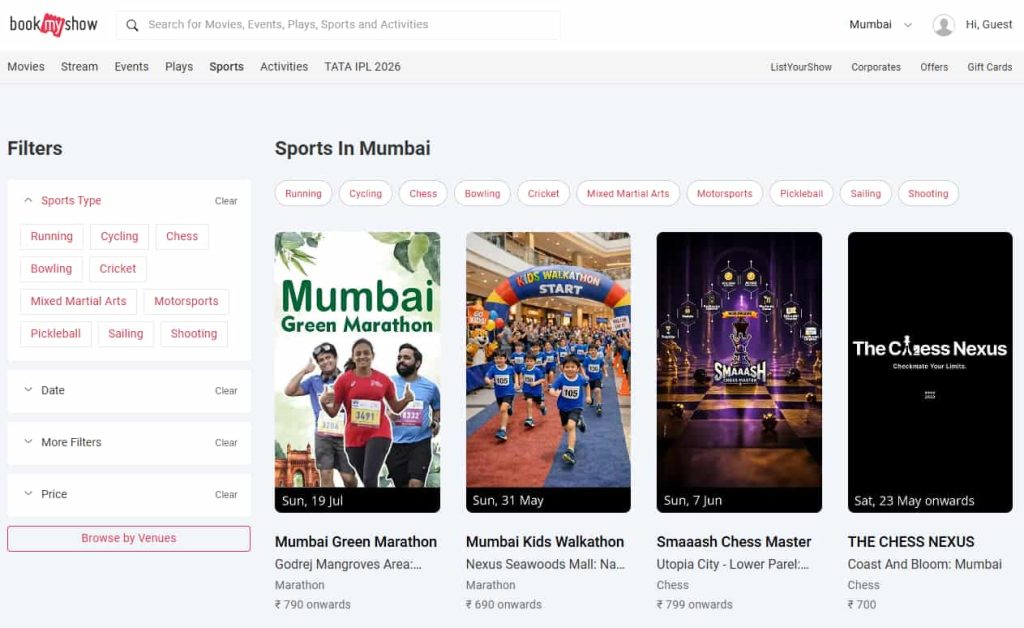This screenshot has width=1024, height=628.
Task: Click the Hi, Guest label
Action: [989, 25]
